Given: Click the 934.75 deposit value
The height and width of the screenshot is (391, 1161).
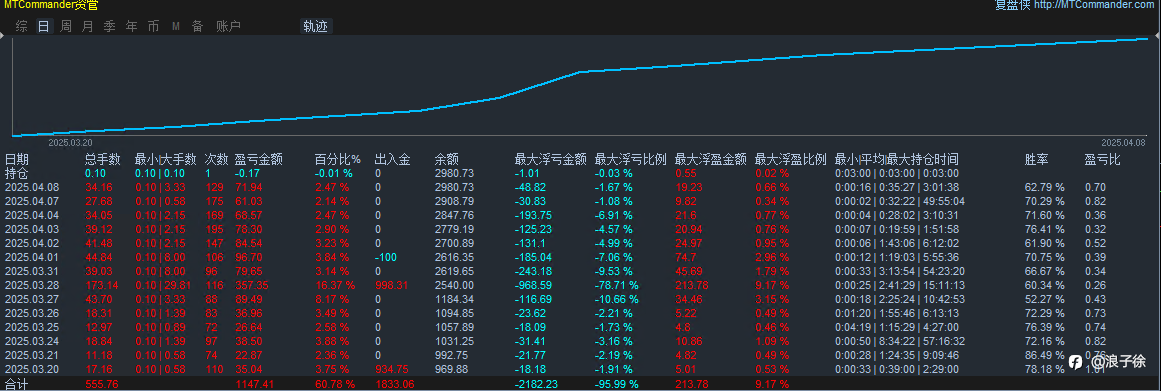Looking at the screenshot, I should pyautogui.click(x=392, y=369).
